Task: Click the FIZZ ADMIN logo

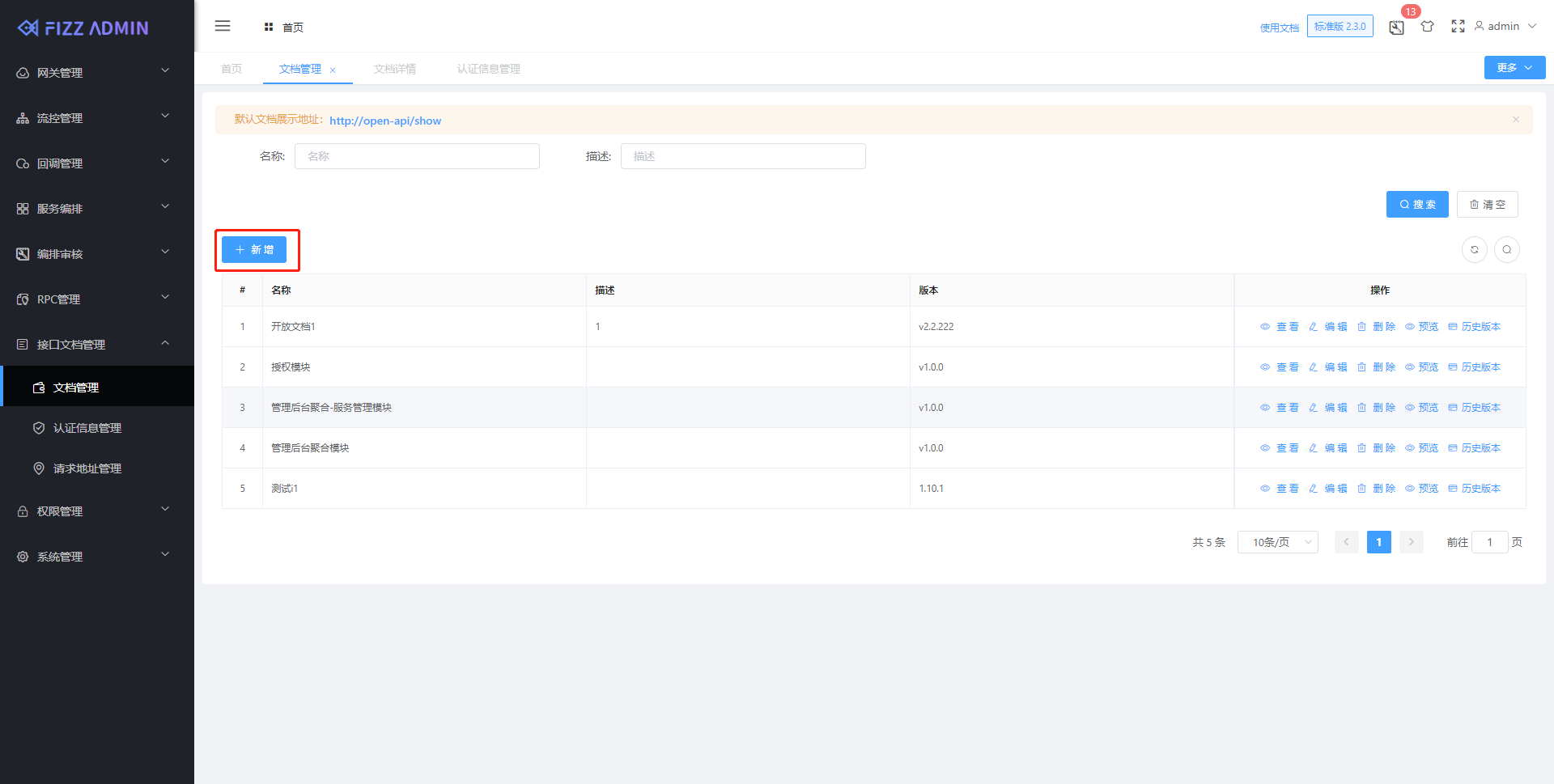Action: [84, 28]
